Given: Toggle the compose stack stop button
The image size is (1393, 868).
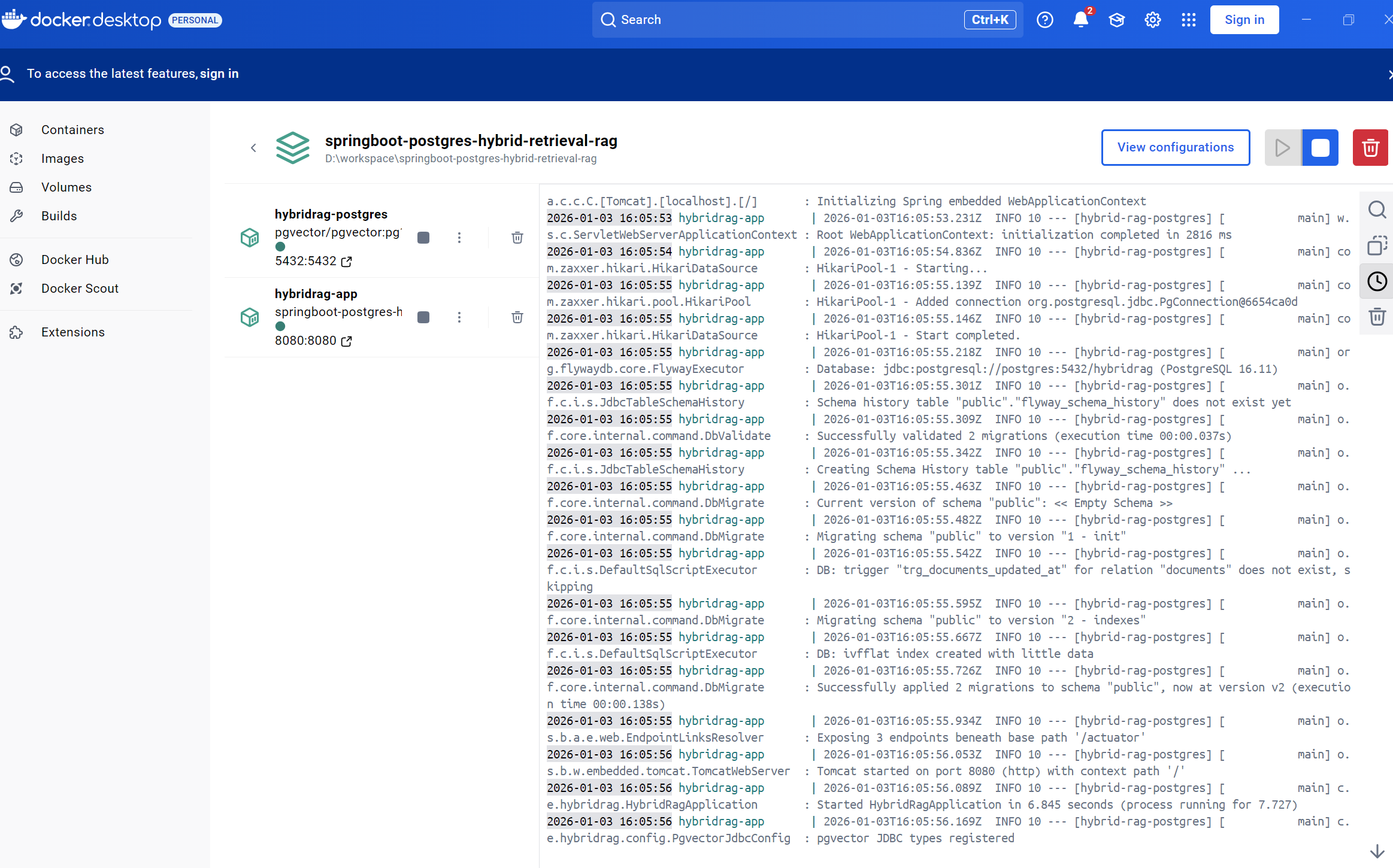Looking at the screenshot, I should pyautogui.click(x=1320, y=147).
